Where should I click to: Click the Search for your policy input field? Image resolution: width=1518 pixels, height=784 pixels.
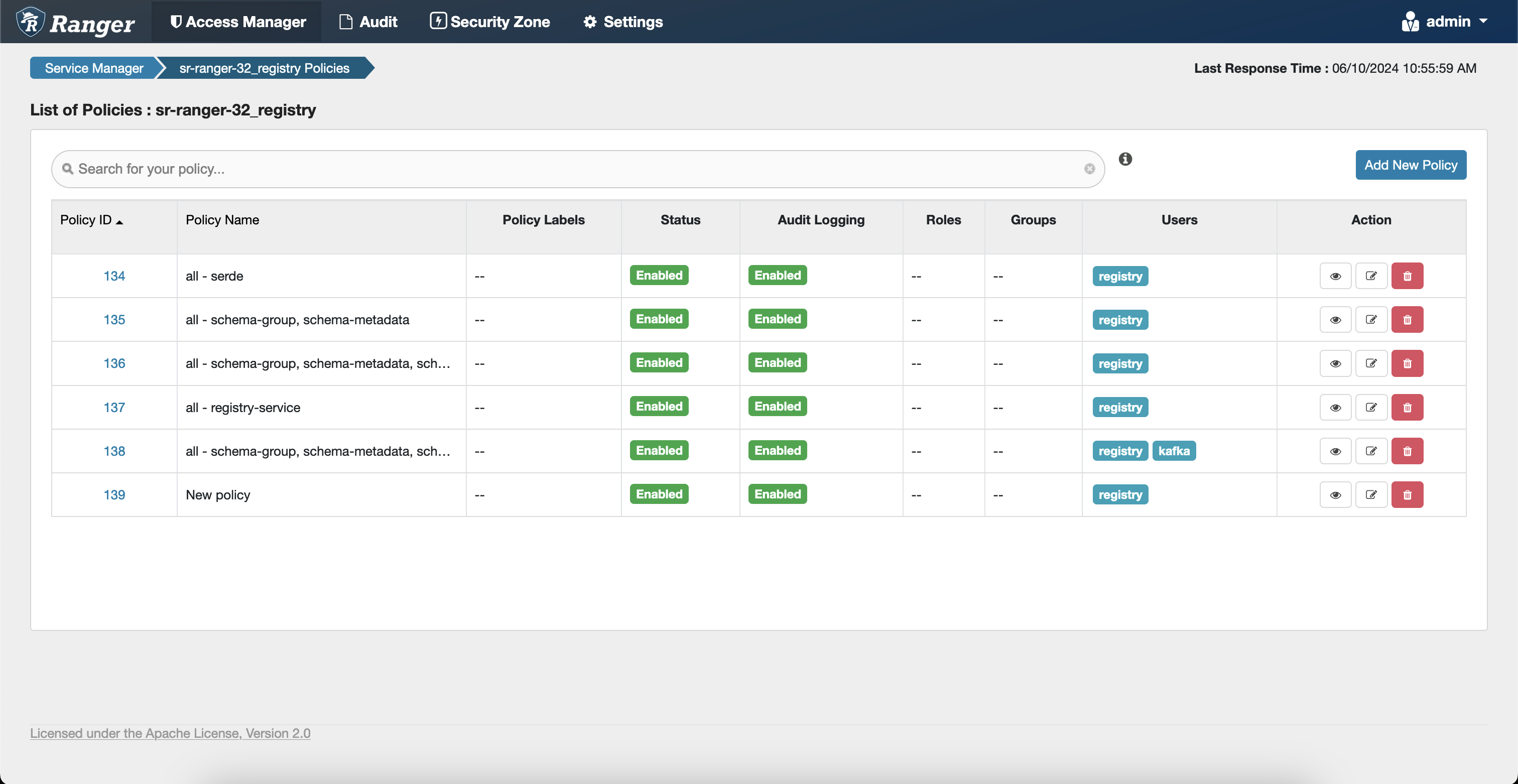pyautogui.click(x=578, y=168)
